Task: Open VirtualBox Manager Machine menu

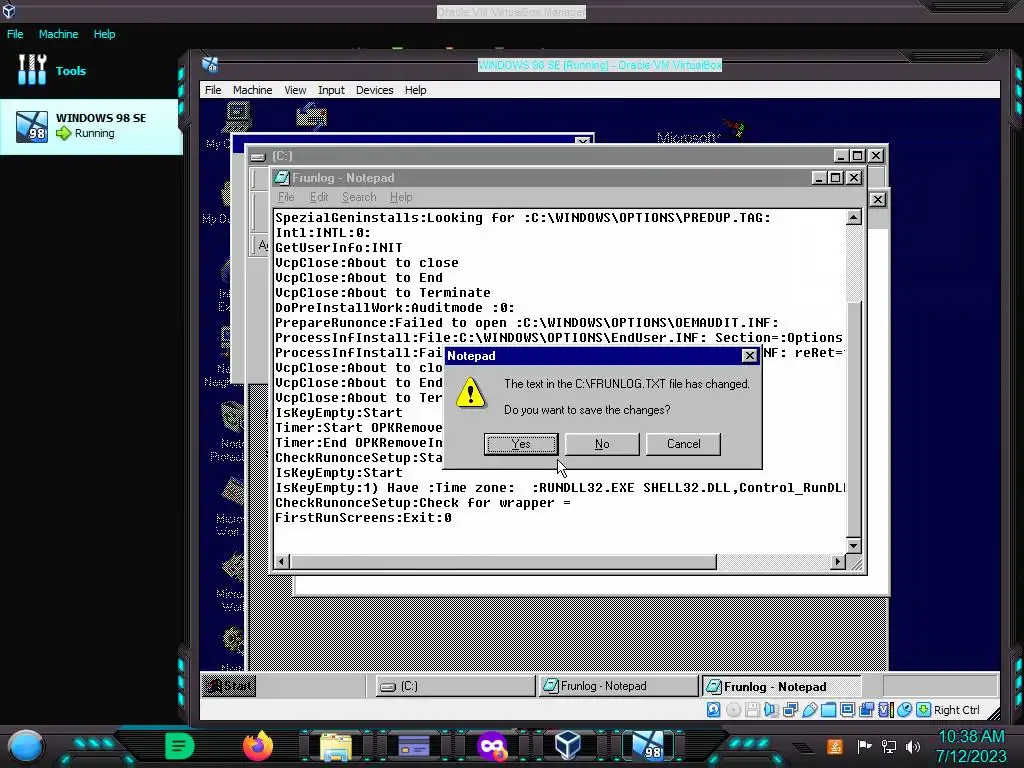Action: [x=58, y=34]
